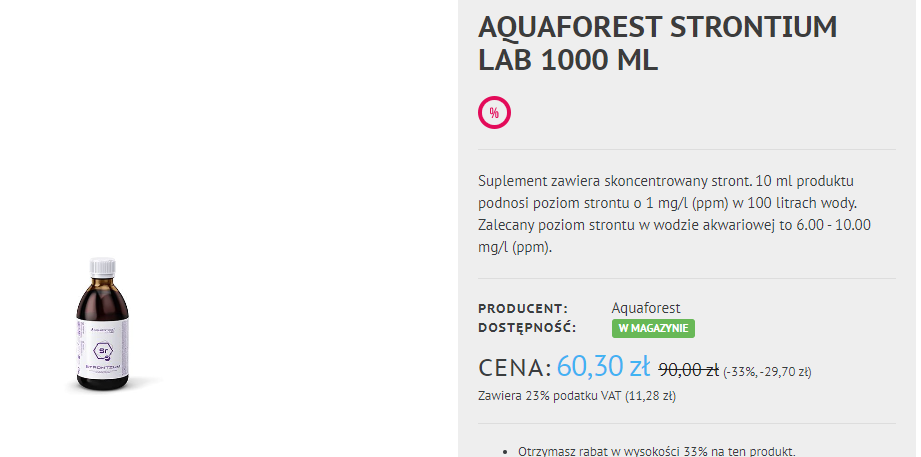
Task: Click the PRODUCENT label
Action: click(x=523, y=308)
